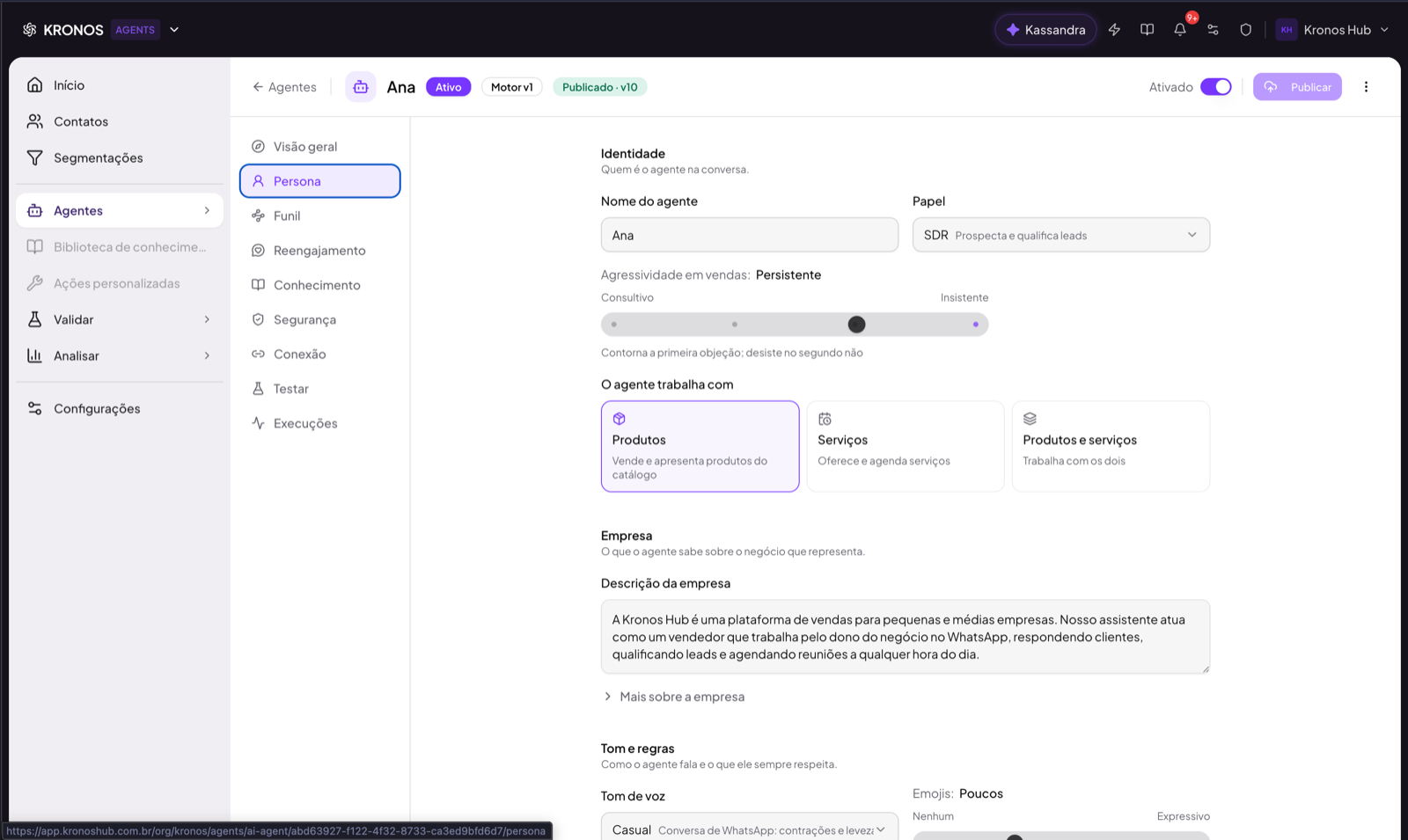Click the Publicar button
1408x840 pixels.
[x=1297, y=87]
